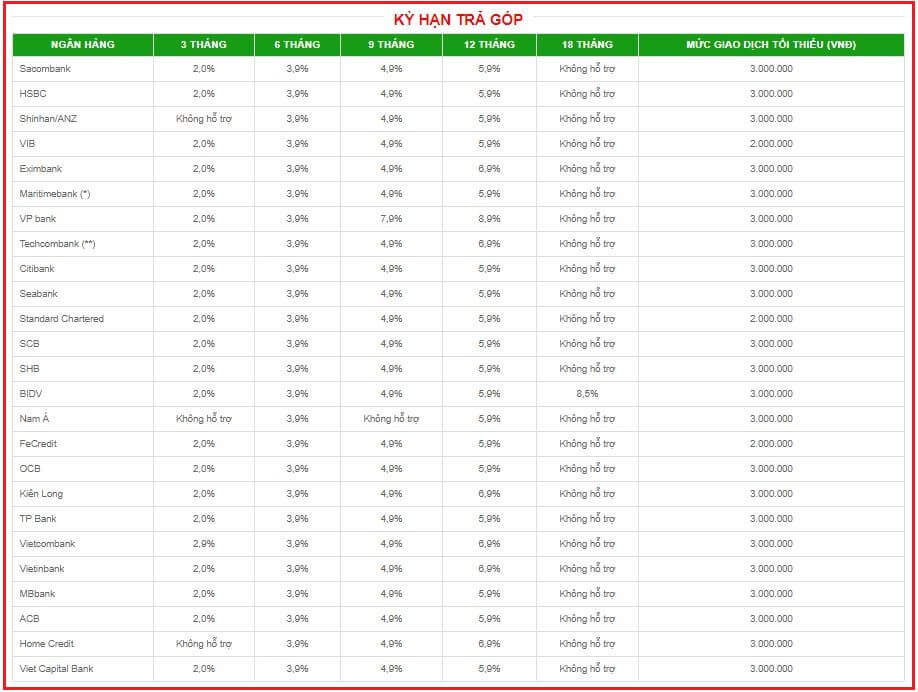Select the Eximbank bank name
Screen dimensions: 918x692
click(x=40, y=169)
